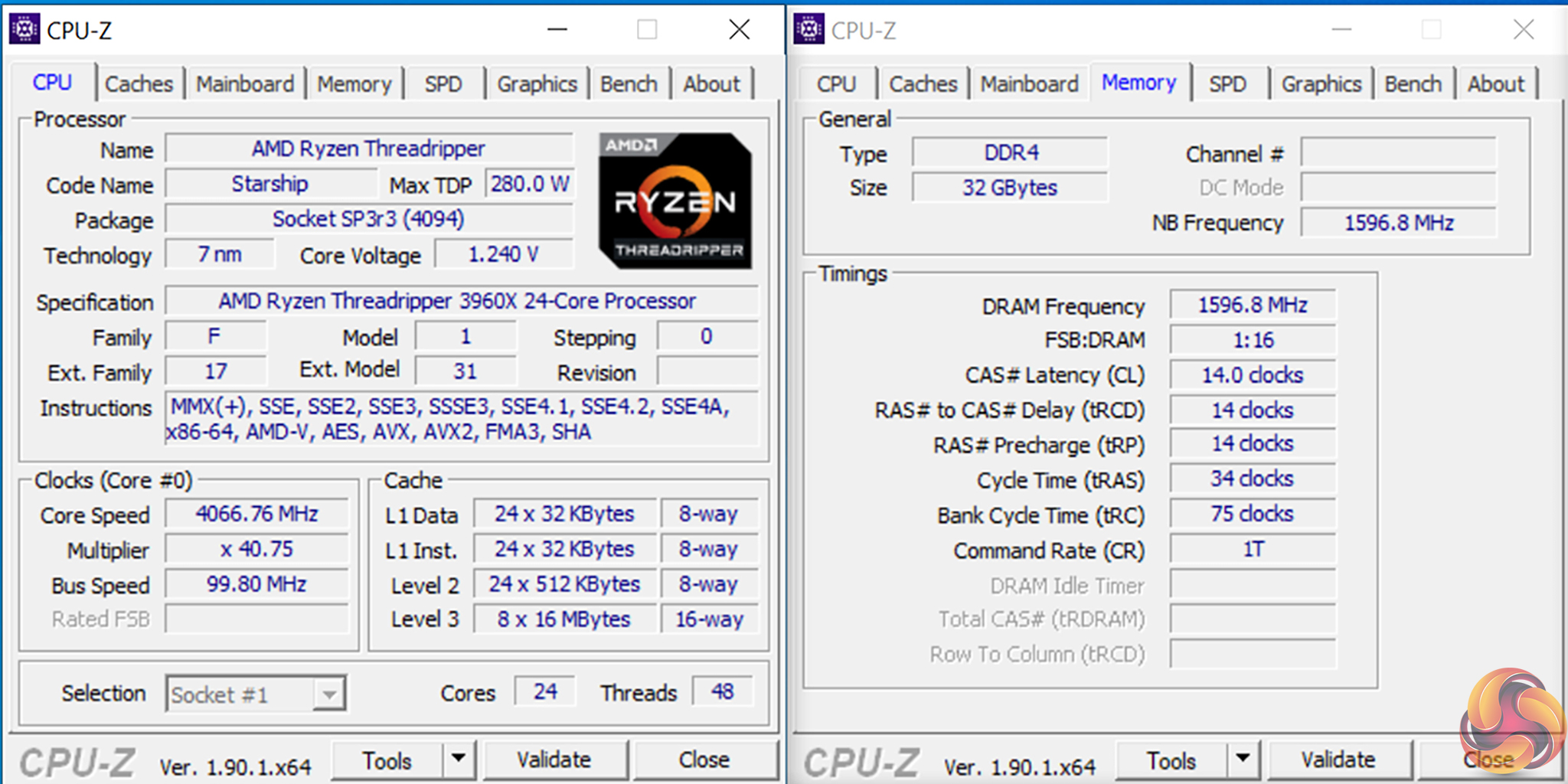Click the Core Voltage value 1.240 V

point(504,254)
